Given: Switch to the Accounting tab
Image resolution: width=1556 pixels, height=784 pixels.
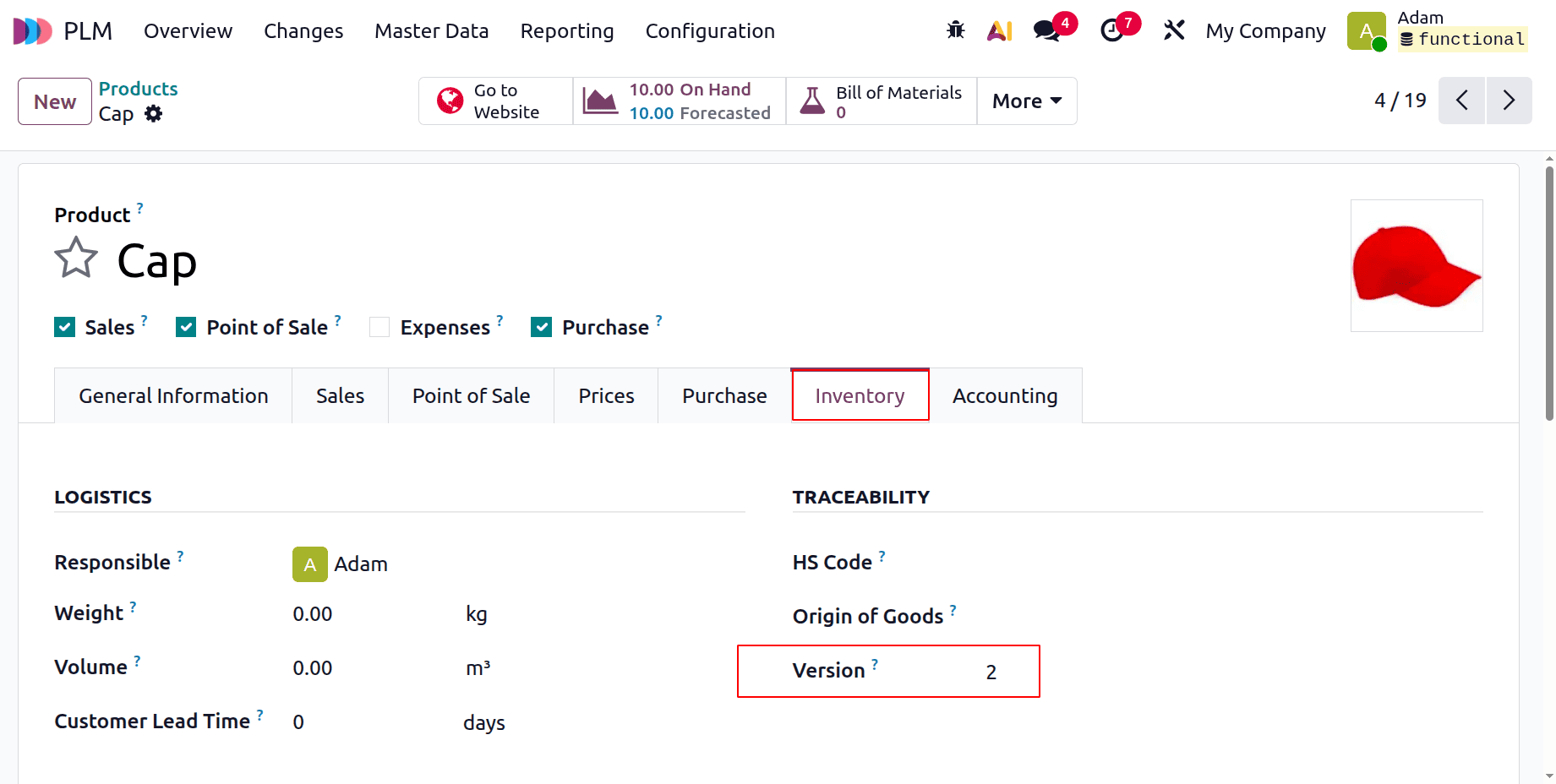Looking at the screenshot, I should [1005, 395].
